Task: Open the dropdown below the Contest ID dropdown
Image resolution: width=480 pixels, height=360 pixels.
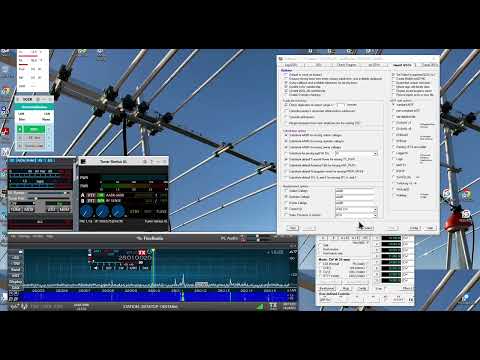Action: click(x=375, y=215)
